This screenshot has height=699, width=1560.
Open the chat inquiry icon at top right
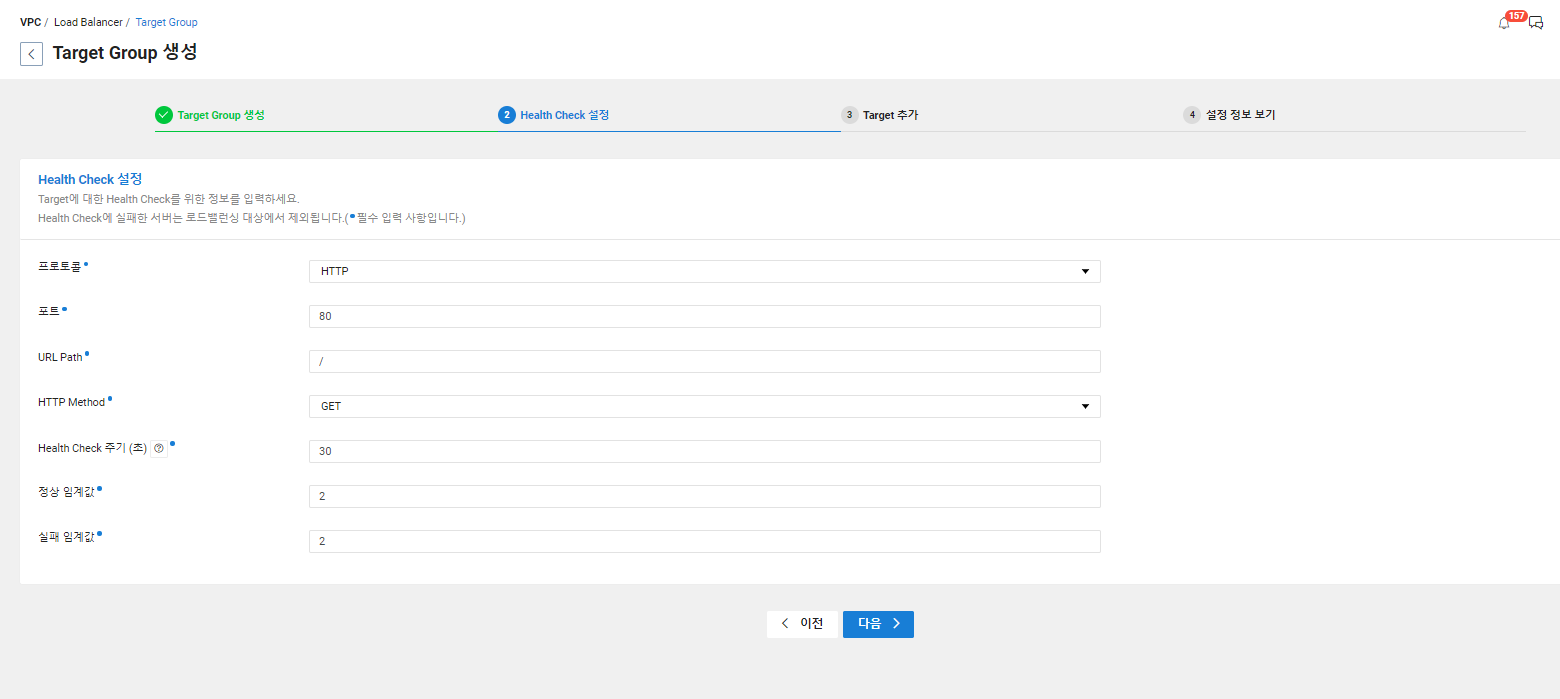[x=1536, y=22]
